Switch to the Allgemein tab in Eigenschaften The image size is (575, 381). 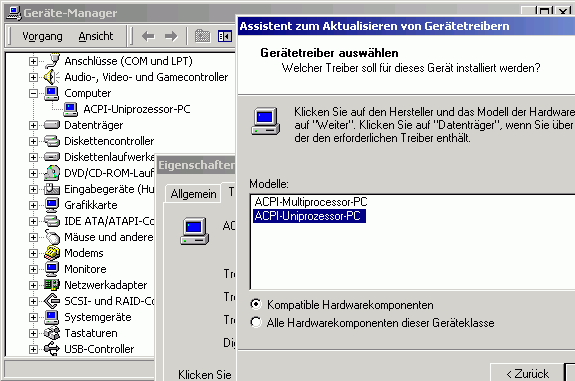click(x=193, y=194)
